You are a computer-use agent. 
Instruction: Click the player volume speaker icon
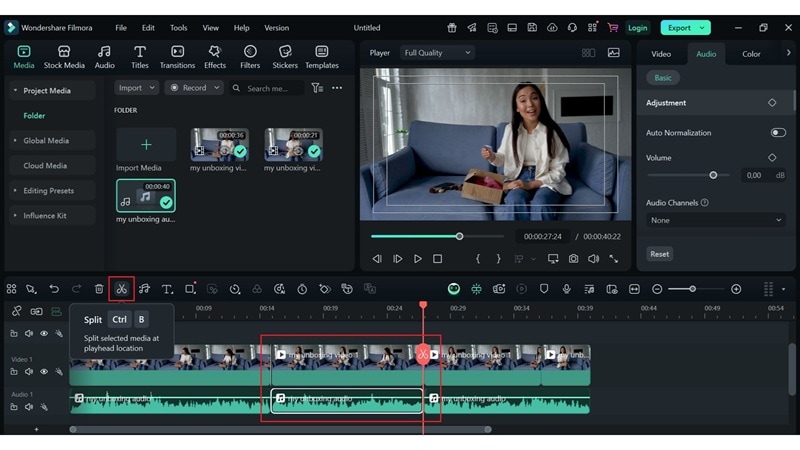click(593, 259)
